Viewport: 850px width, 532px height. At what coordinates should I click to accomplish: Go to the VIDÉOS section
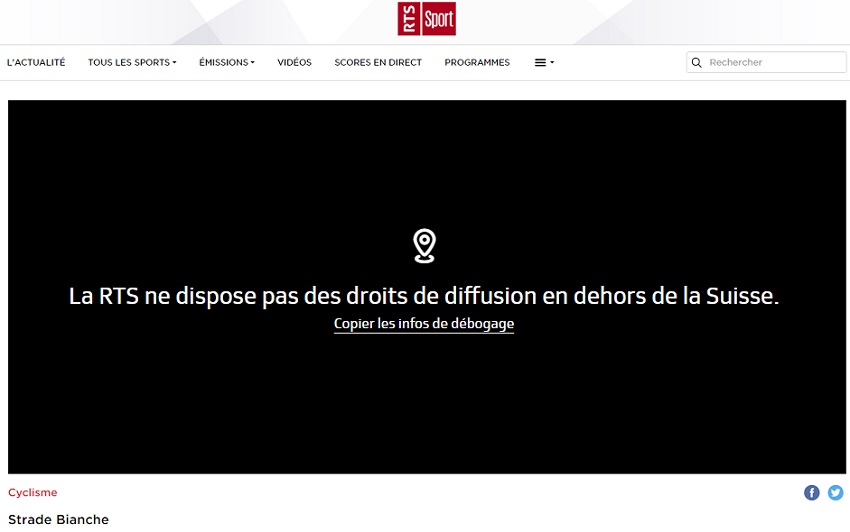[x=294, y=62]
